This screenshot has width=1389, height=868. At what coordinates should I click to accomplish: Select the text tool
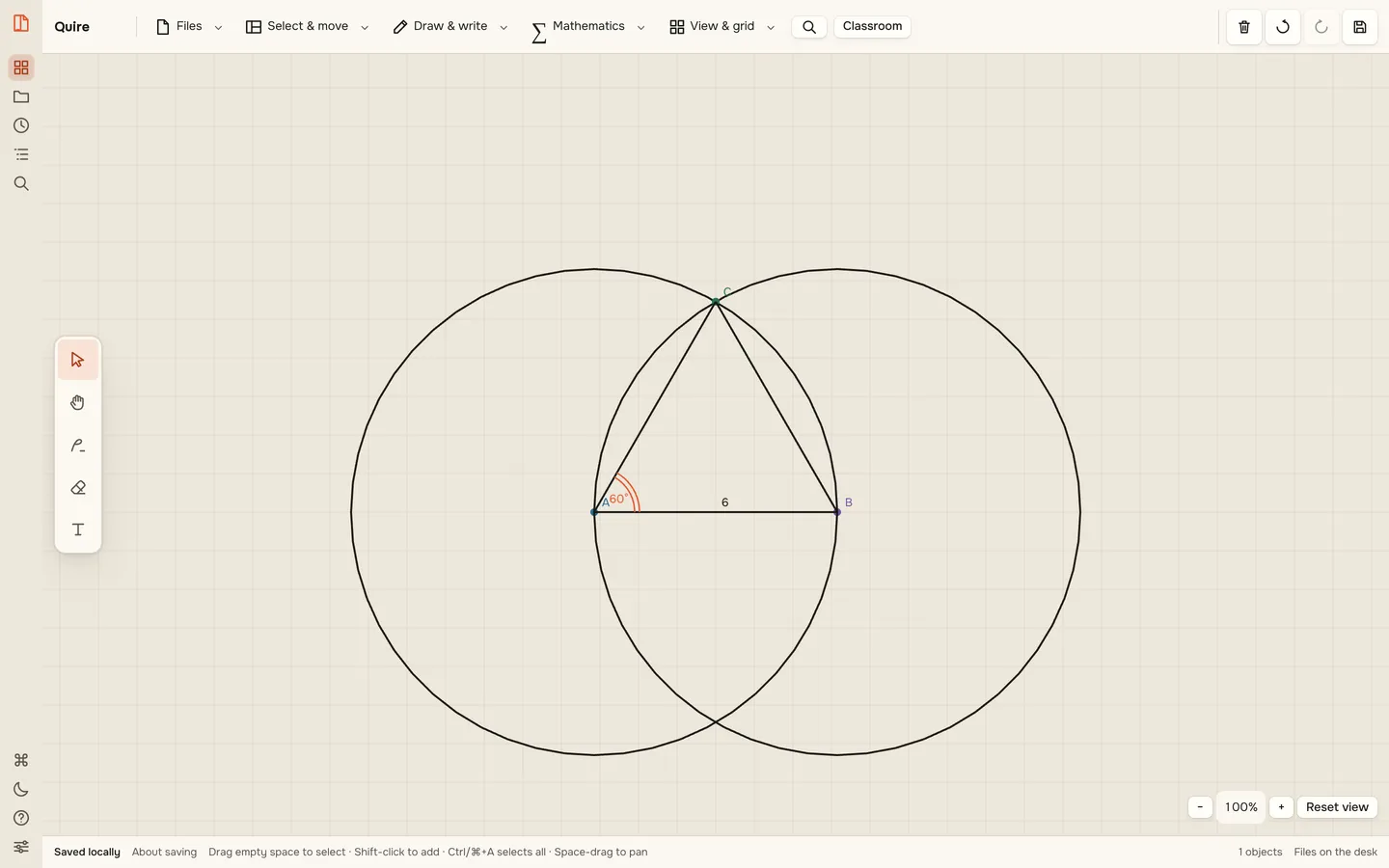click(78, 529)
